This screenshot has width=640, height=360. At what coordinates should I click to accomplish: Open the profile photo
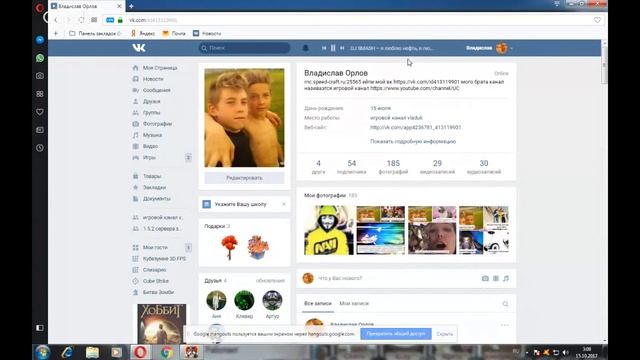coord(244,118)
